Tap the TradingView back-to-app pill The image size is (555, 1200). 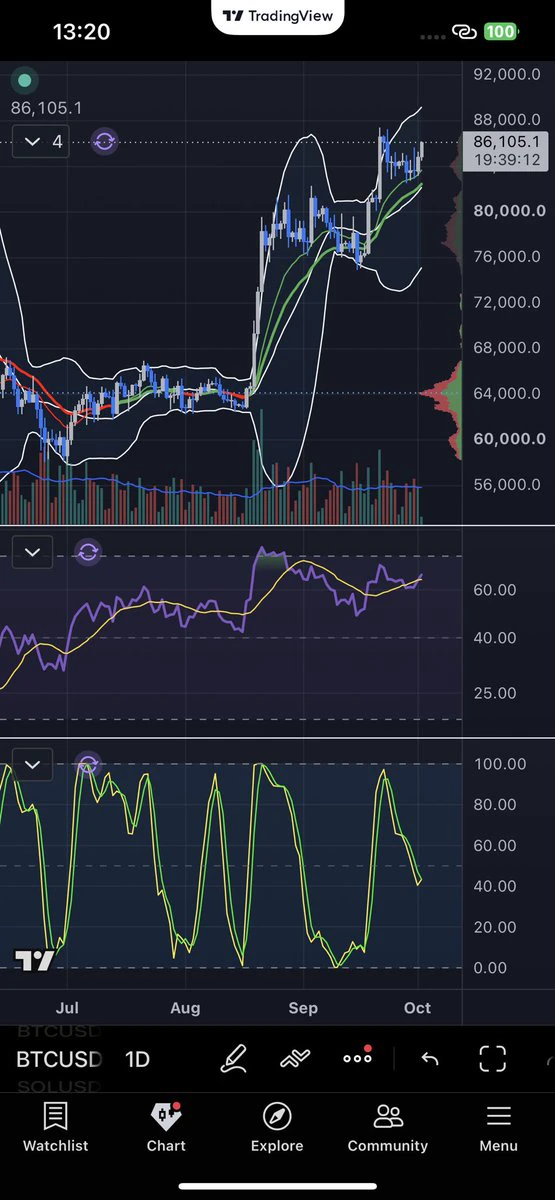click(x=279, y=16)
